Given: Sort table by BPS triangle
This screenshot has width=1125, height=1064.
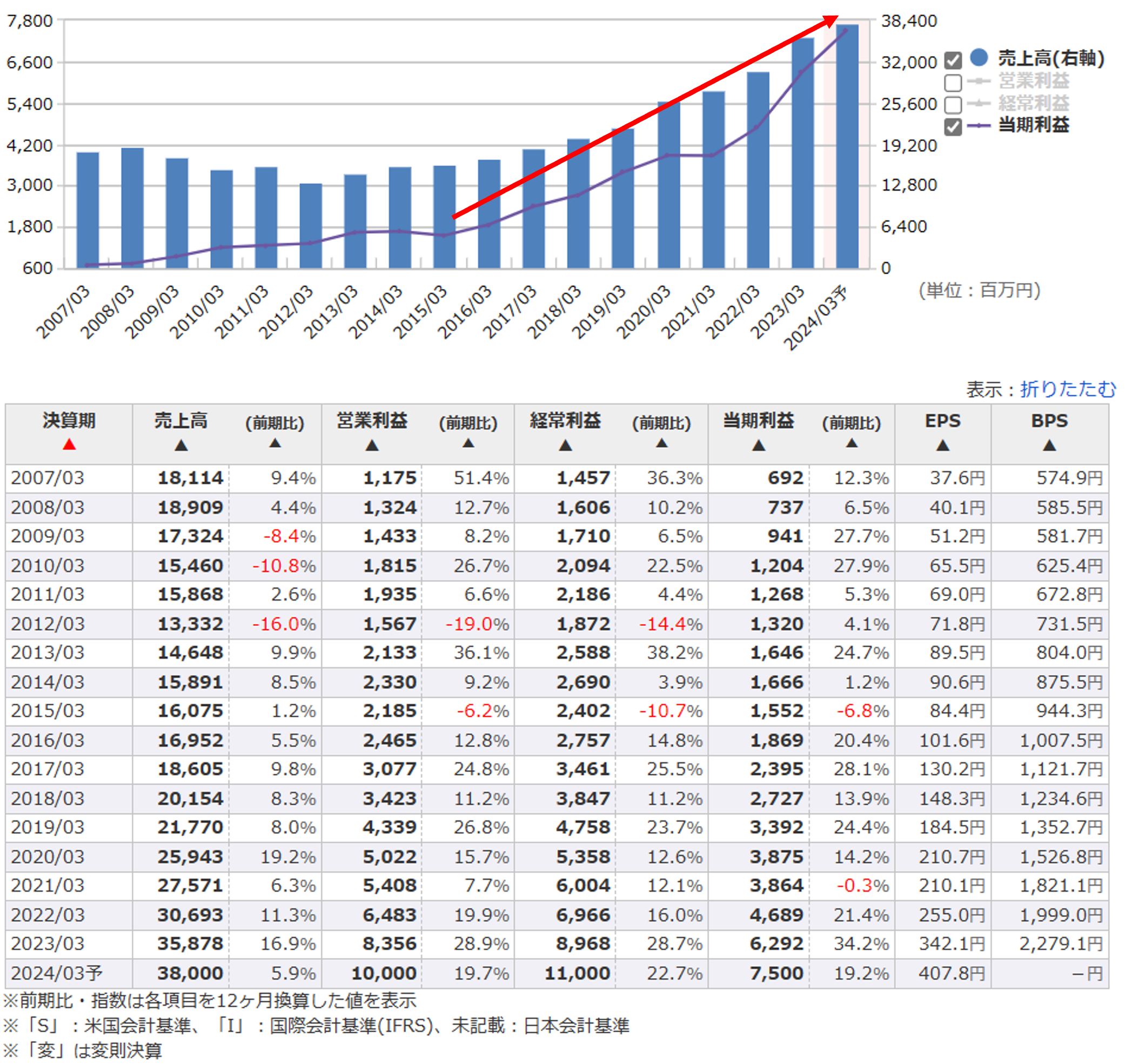Looking at the screenshot, I should tap(1049, 446).
